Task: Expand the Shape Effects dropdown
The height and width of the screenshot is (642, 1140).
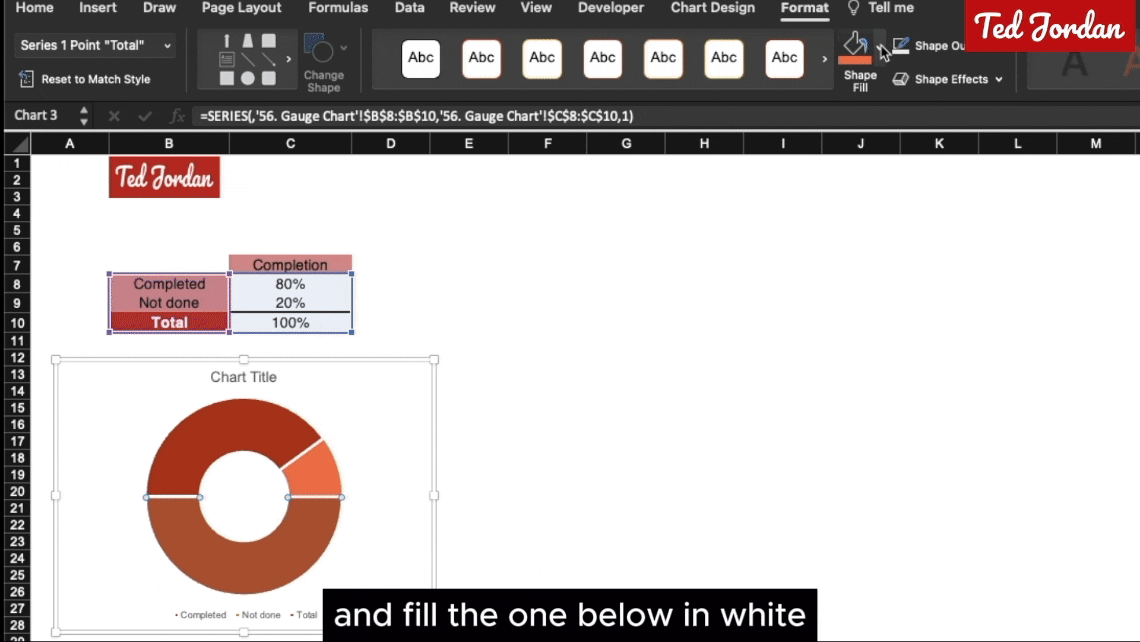Action: [998, 79]
